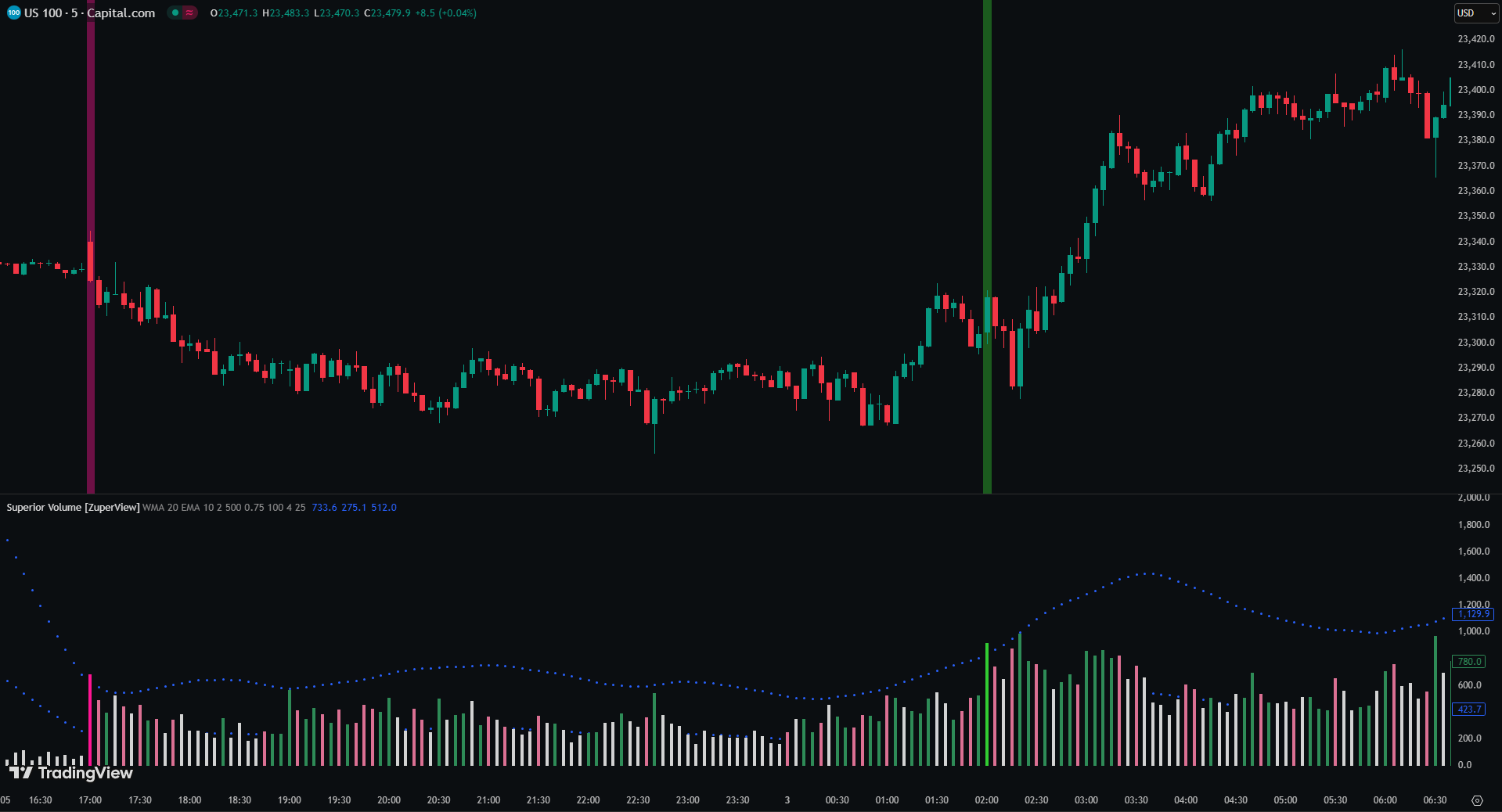Click the 17:00 label on time axis
1502x812 pixels.
pyautogui.click(x=90, y=800)
